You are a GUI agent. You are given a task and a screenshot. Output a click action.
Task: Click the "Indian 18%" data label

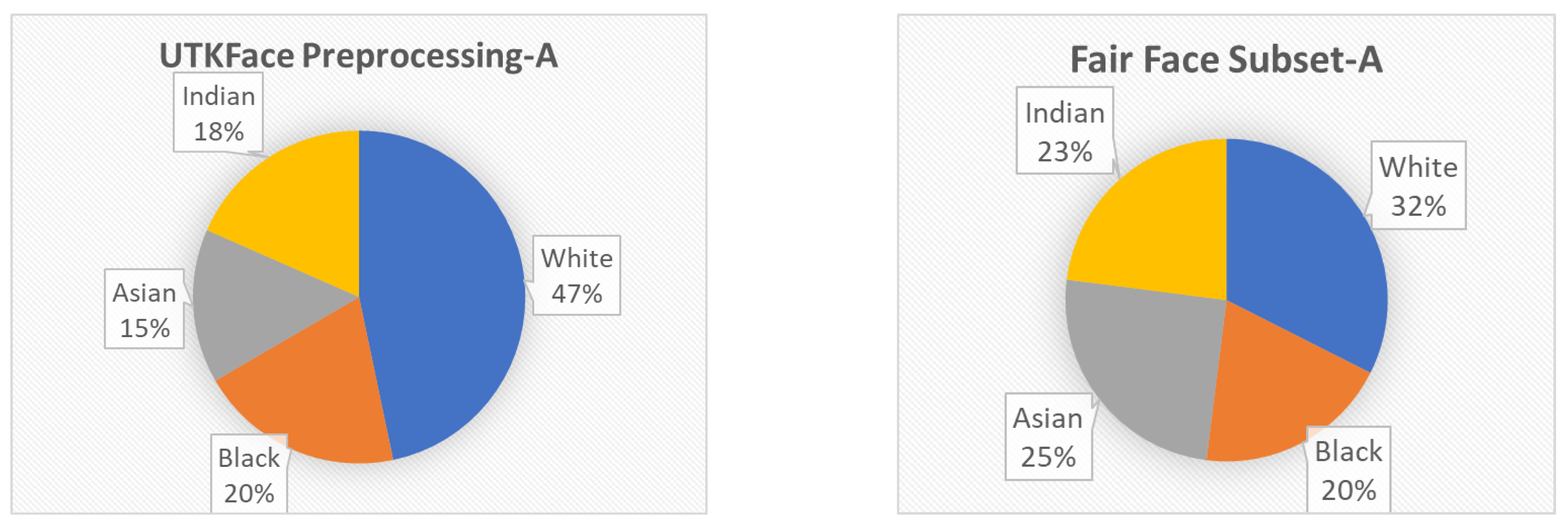[x=218, y=113]
